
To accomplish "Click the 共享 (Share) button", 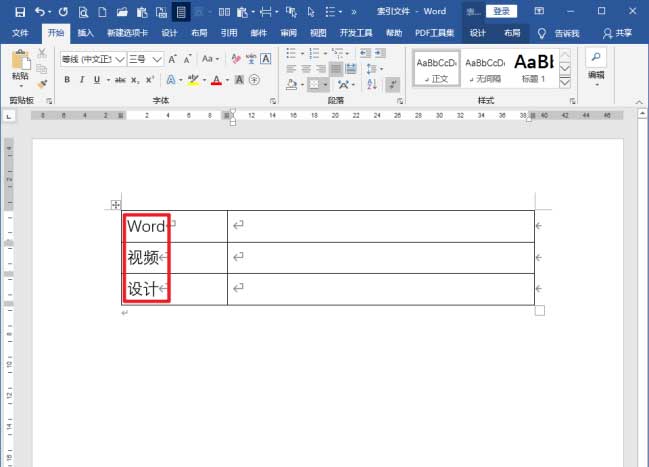I will click(x=617, y=33).
